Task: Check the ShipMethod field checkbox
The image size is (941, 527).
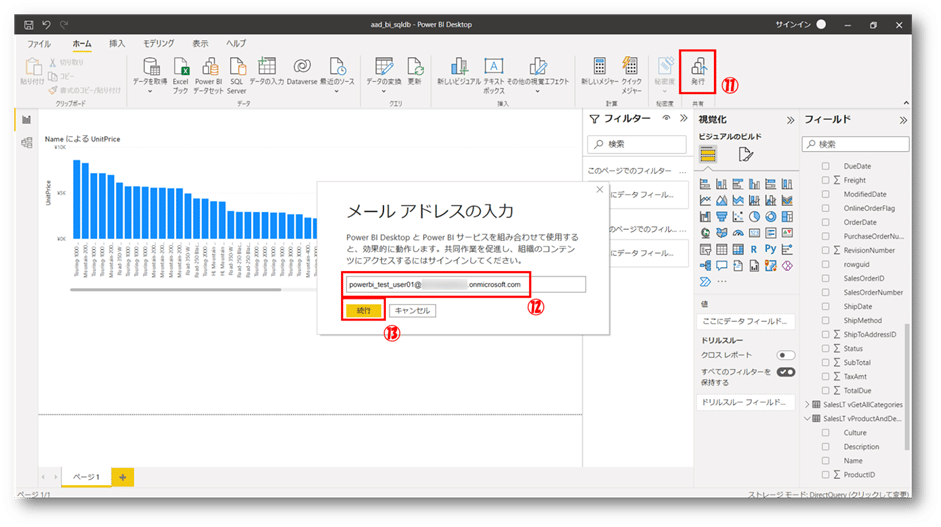Action: (826, 321)
